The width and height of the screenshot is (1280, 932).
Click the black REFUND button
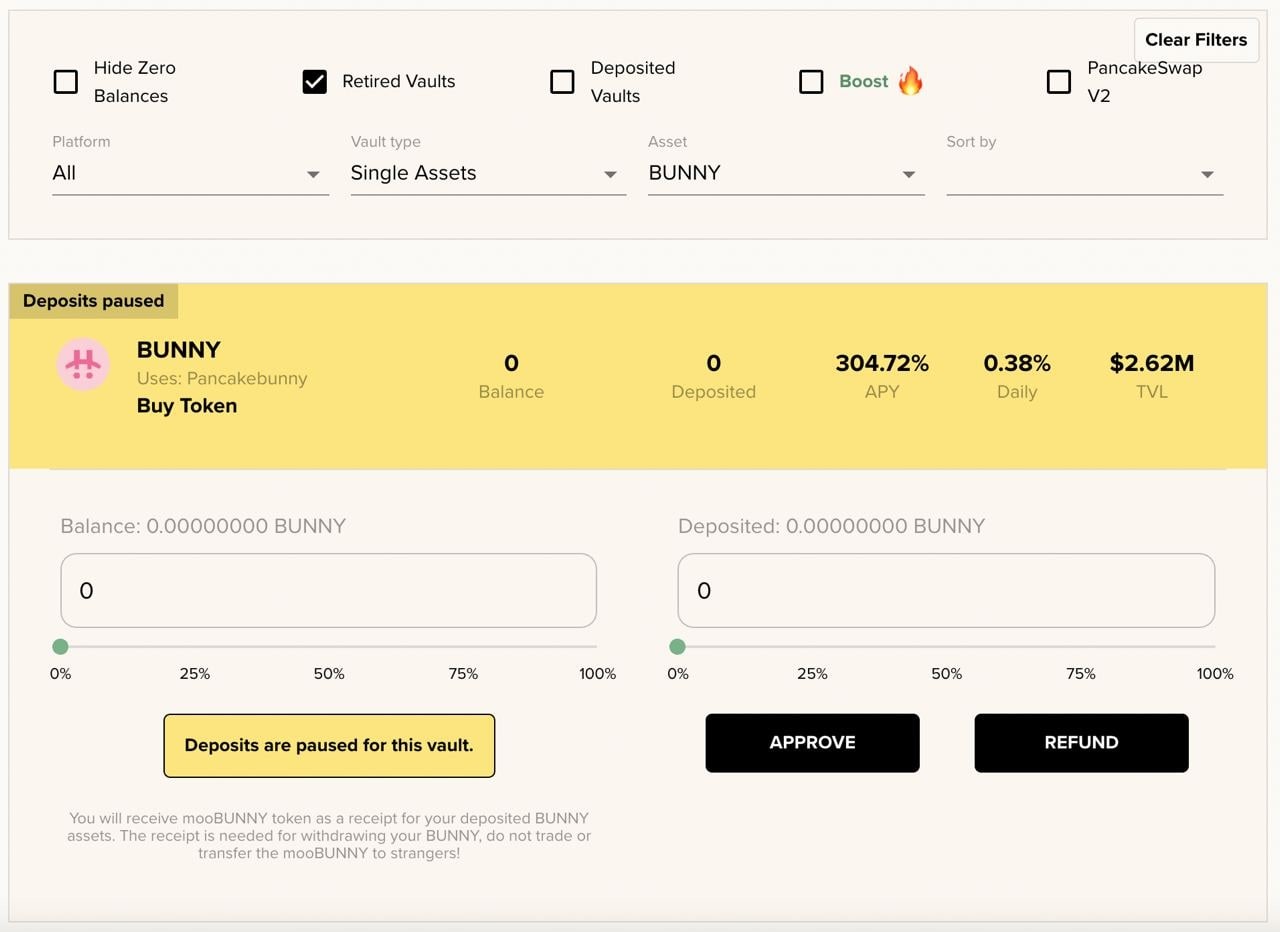pos(1081,743)
